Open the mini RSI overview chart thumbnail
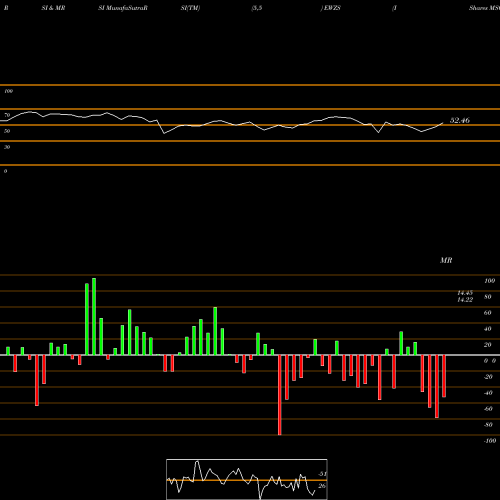 point(247,479)
